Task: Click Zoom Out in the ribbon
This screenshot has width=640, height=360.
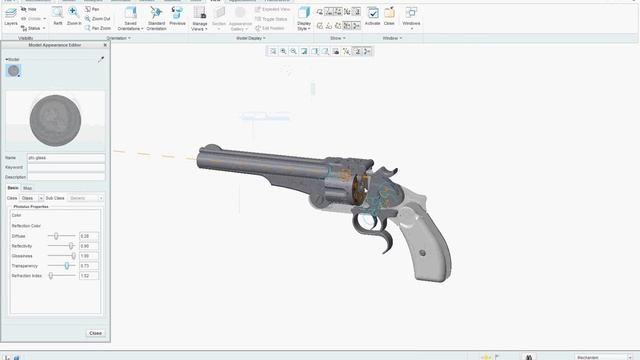Action: click(98, 19)
